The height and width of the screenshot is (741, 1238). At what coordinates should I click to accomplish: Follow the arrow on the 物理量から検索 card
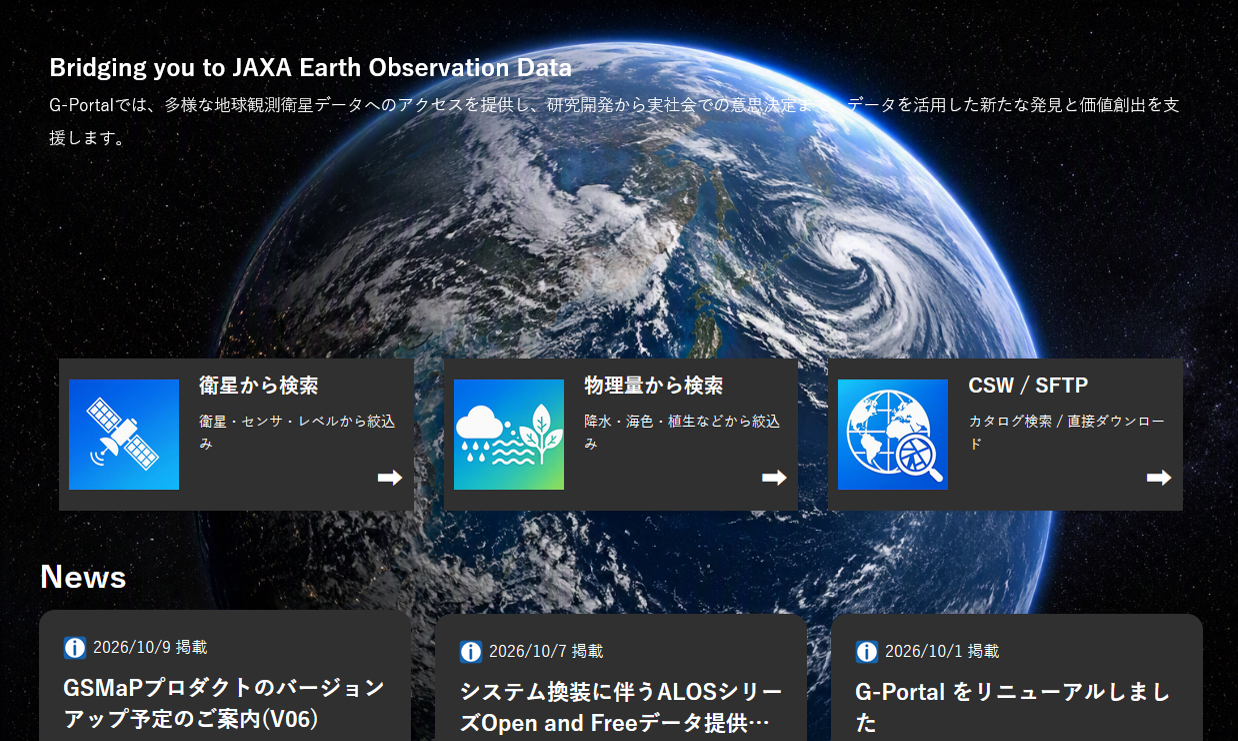click(775, 478)
